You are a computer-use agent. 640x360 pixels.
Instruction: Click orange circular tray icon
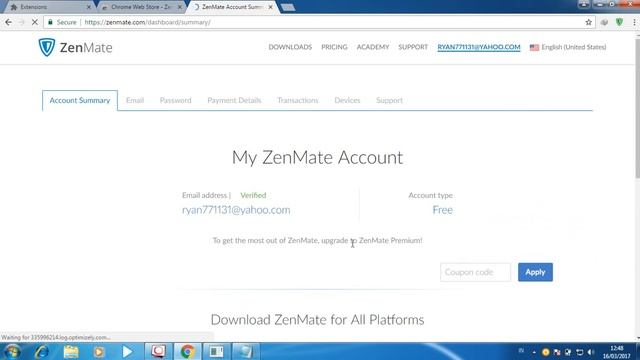545,352
